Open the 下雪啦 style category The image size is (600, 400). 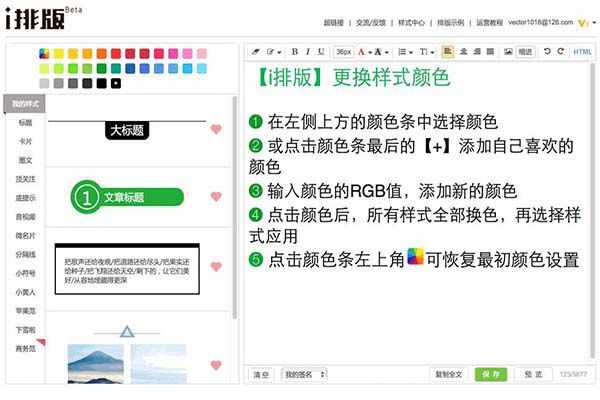tap(26, 330)
